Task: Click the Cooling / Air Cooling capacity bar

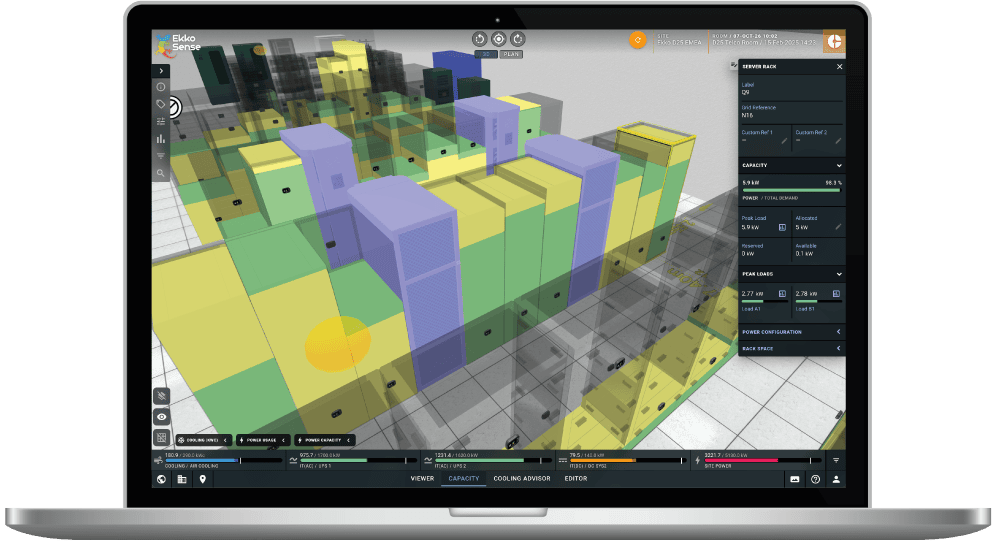Action: point(223,460)
